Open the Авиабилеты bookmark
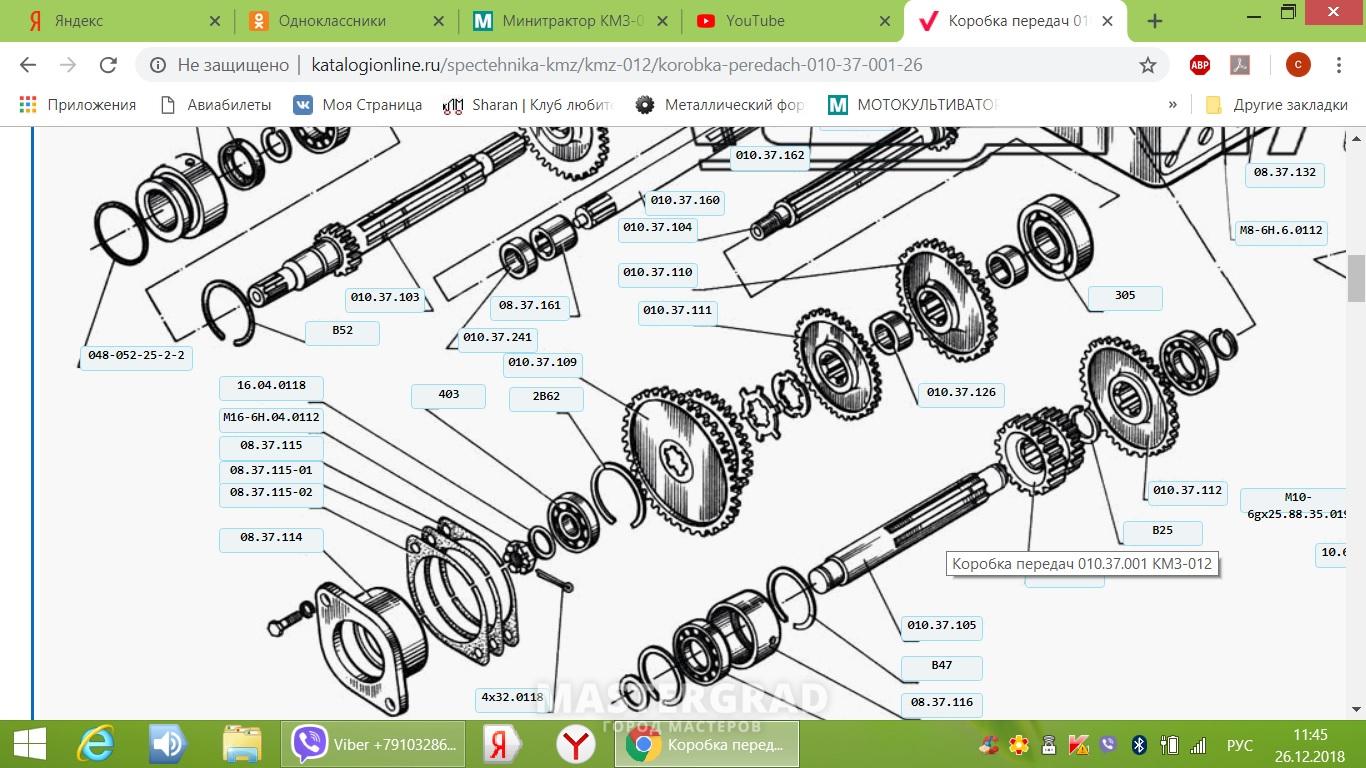This screenshot has height=768, width=1366. click(216, 104)
